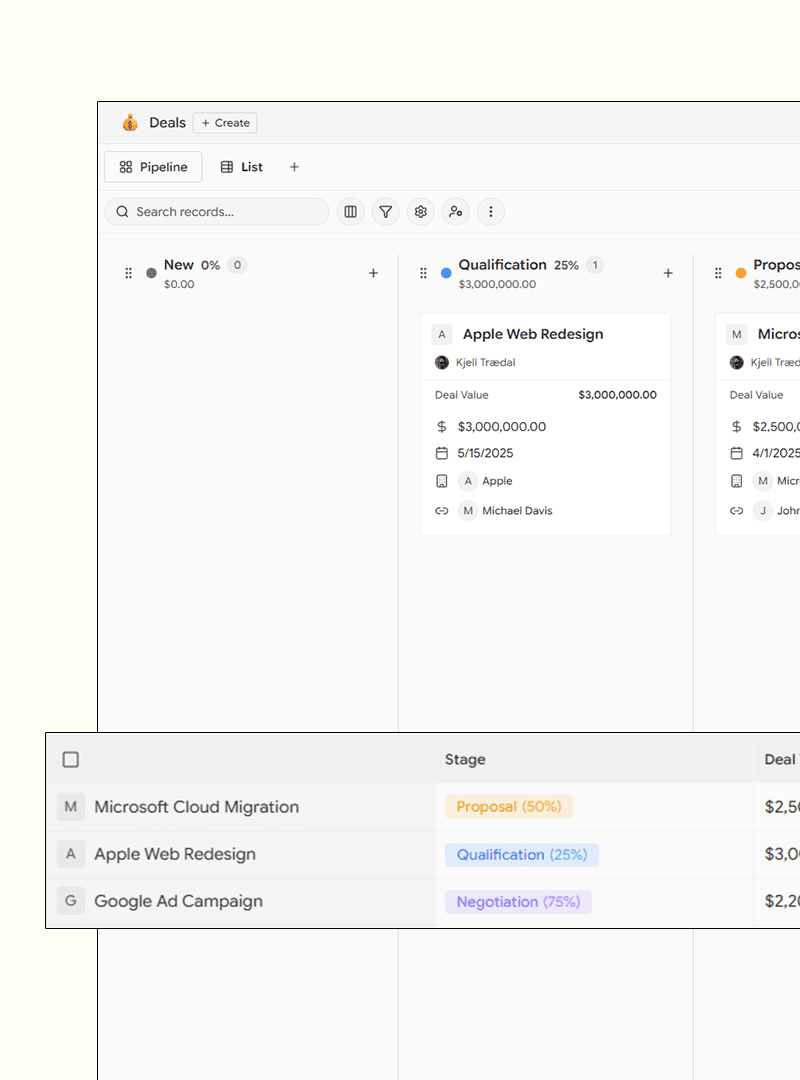Open the Apple Web Redesign card title

(532, 334)
